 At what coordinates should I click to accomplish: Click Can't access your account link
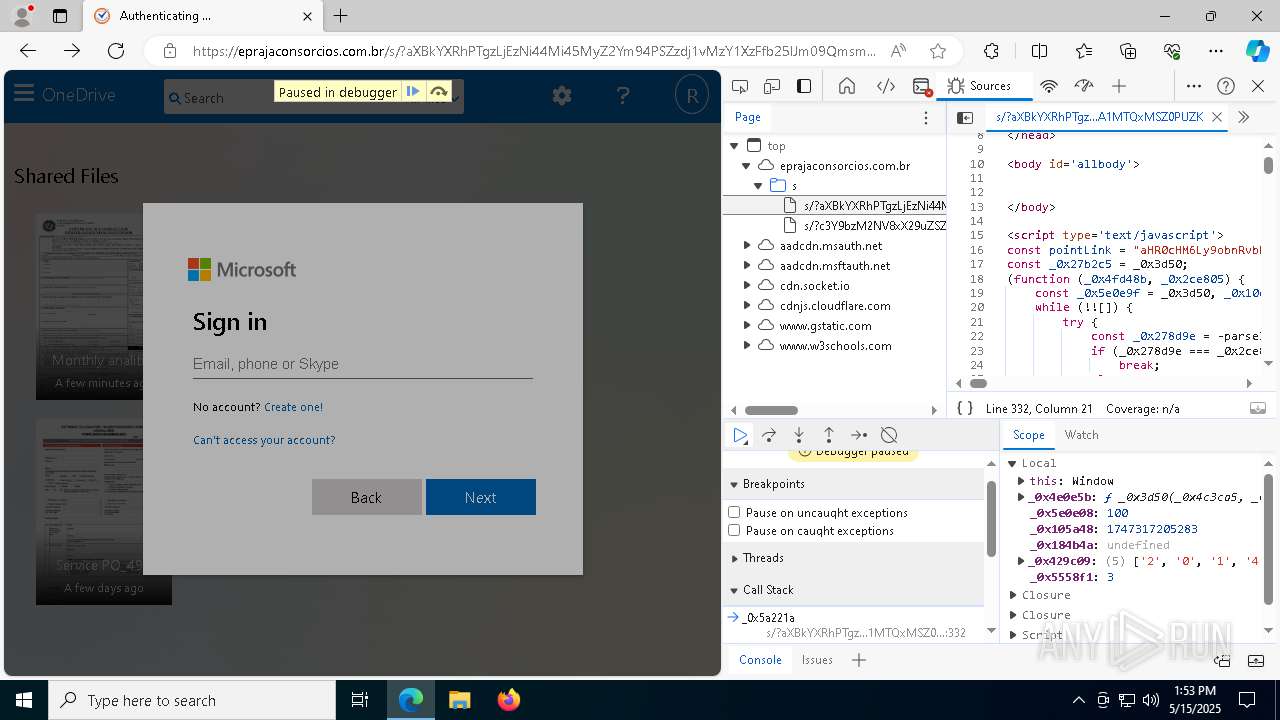264,440
